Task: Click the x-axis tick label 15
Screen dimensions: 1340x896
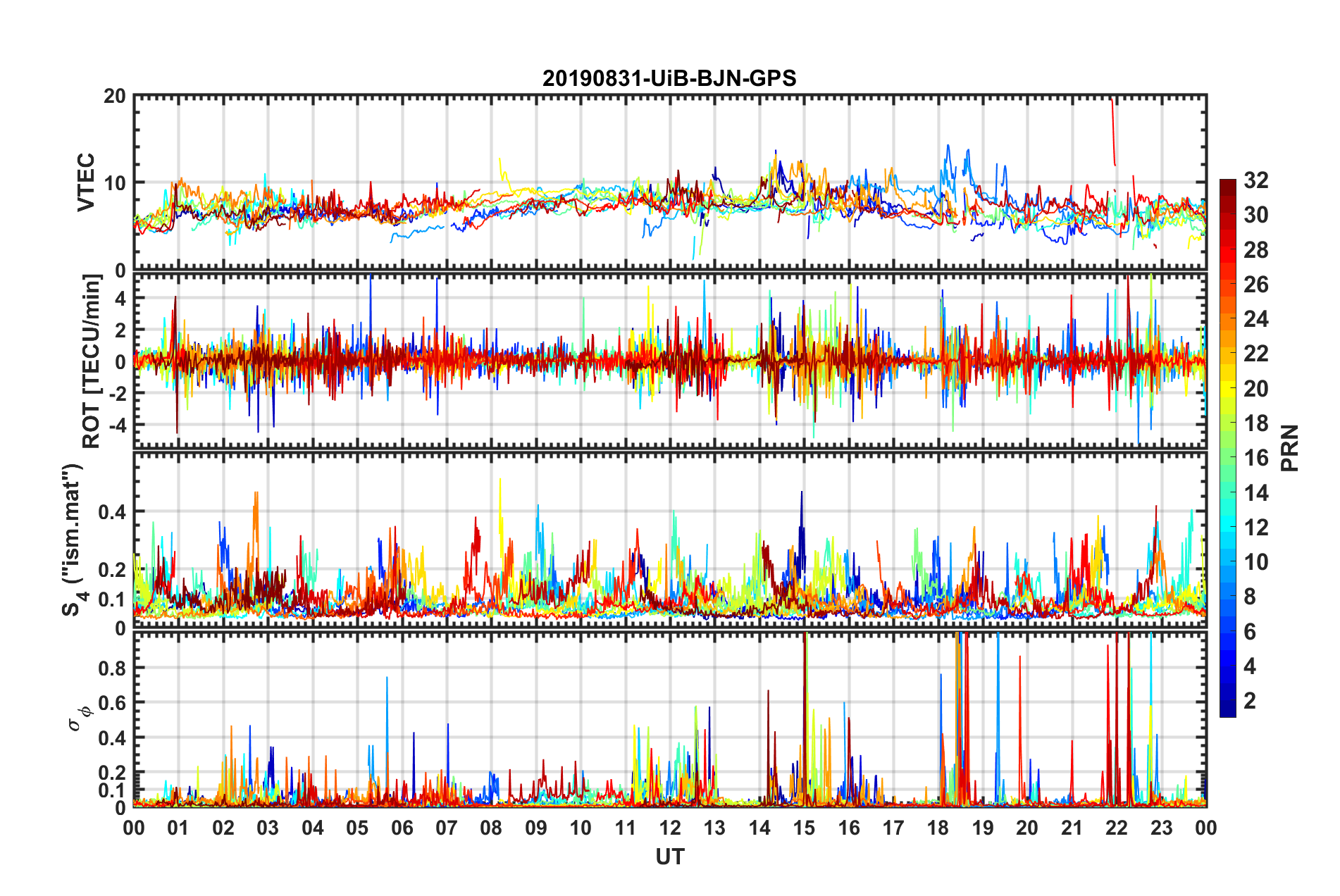Action: (804, 828)
